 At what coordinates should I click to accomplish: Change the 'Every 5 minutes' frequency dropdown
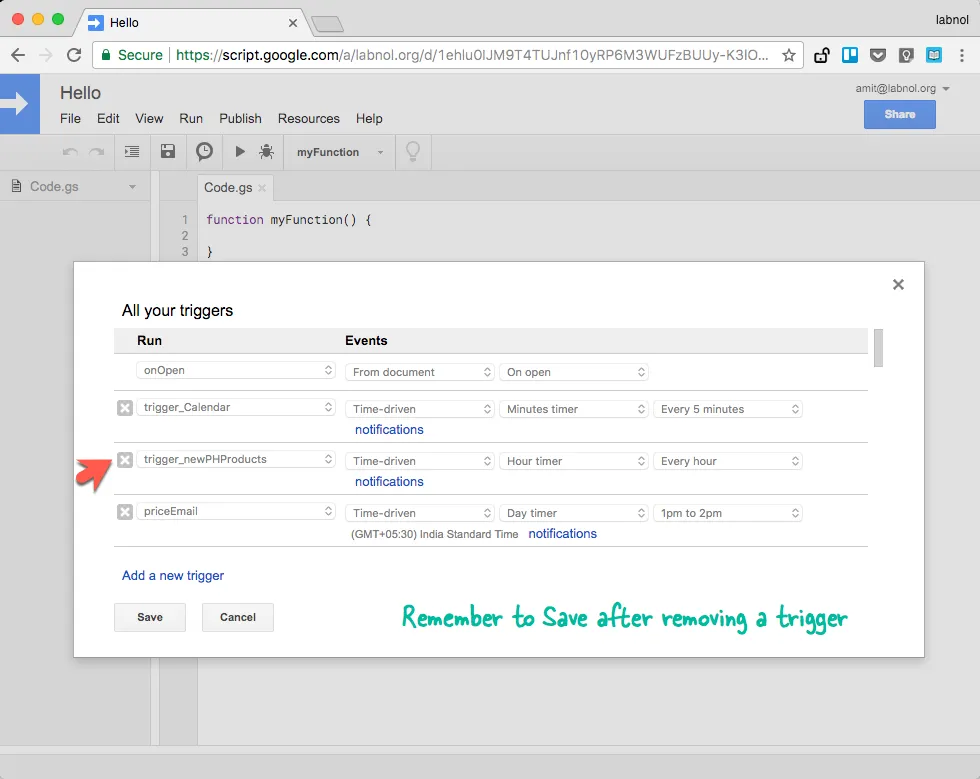pyautogui.click(x=728, y=408)
